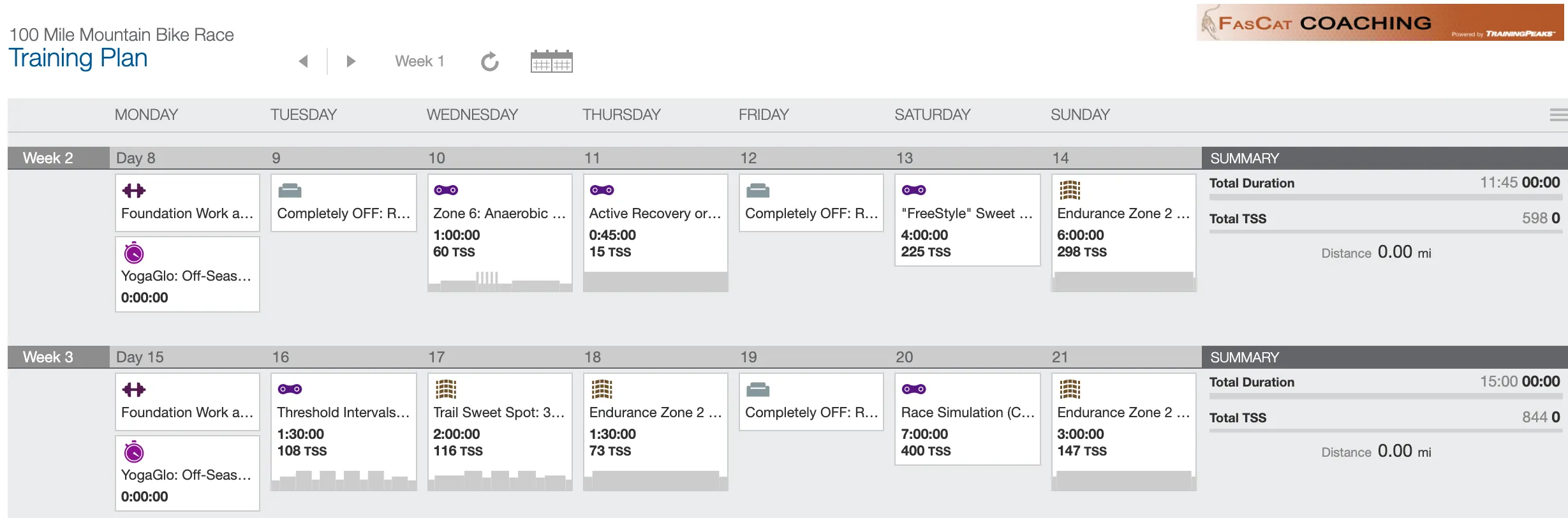
Task: Click the next week arrow
Action: (x=350, y=61)
